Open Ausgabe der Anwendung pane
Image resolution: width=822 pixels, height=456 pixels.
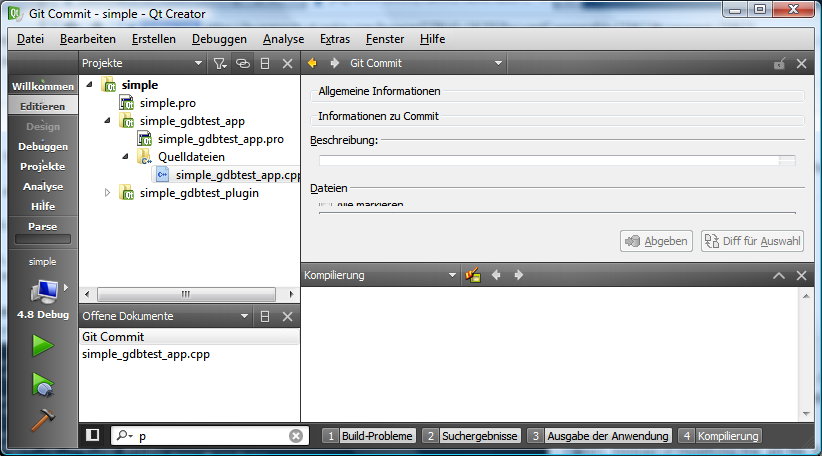click(600, 436)
